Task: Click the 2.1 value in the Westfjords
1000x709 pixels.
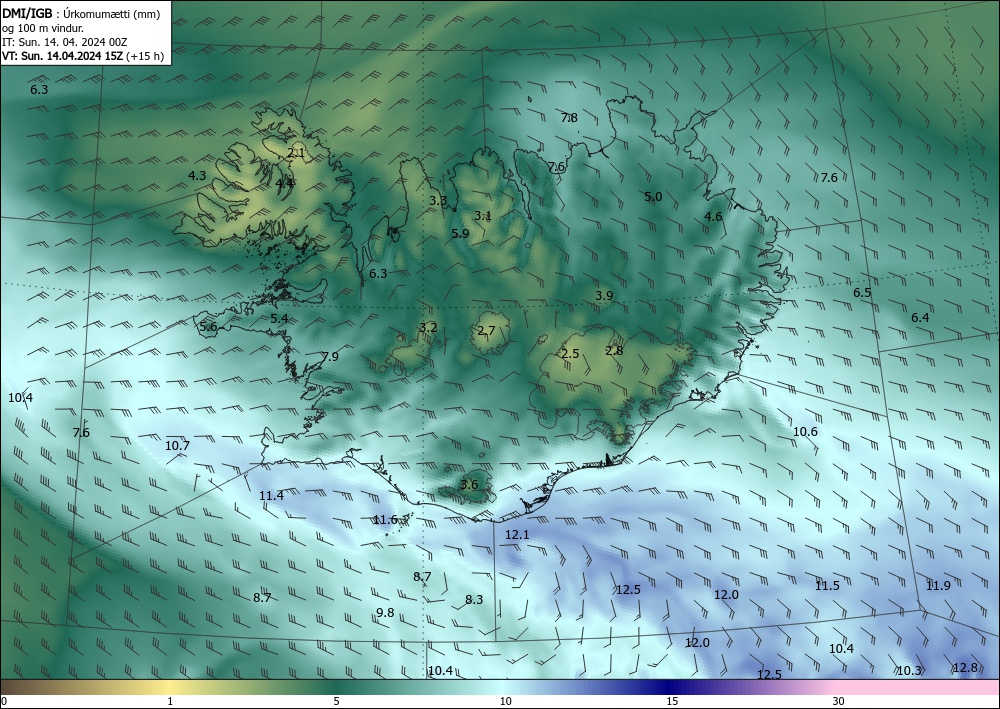Action: [x=296, y=152]
